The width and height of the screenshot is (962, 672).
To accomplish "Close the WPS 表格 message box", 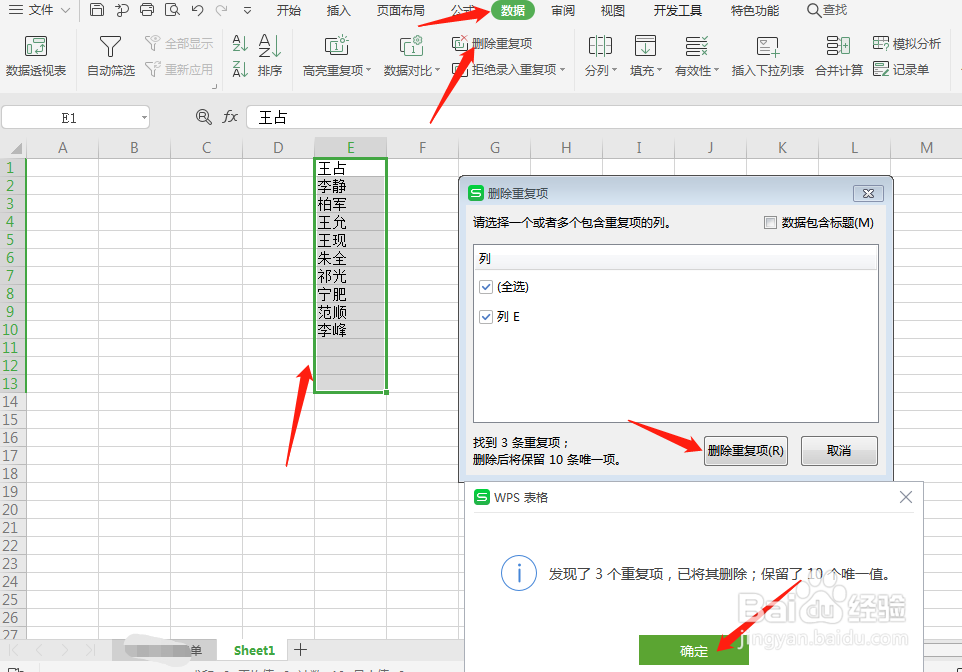I will (x=906, y=497).
